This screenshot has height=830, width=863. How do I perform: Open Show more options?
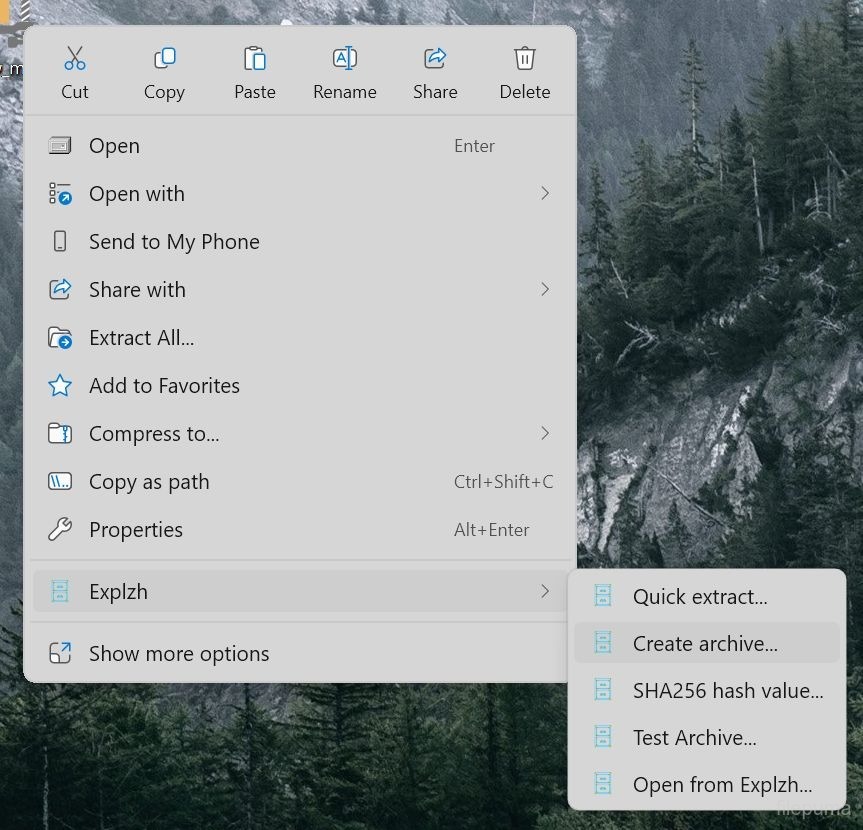coord(179,654)
